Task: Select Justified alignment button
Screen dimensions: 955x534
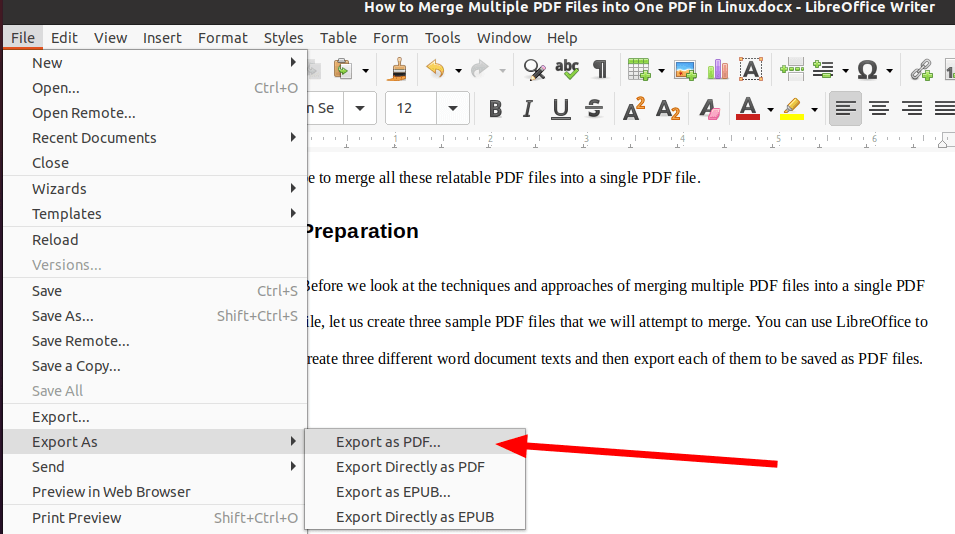Action: tap(945, 109)
